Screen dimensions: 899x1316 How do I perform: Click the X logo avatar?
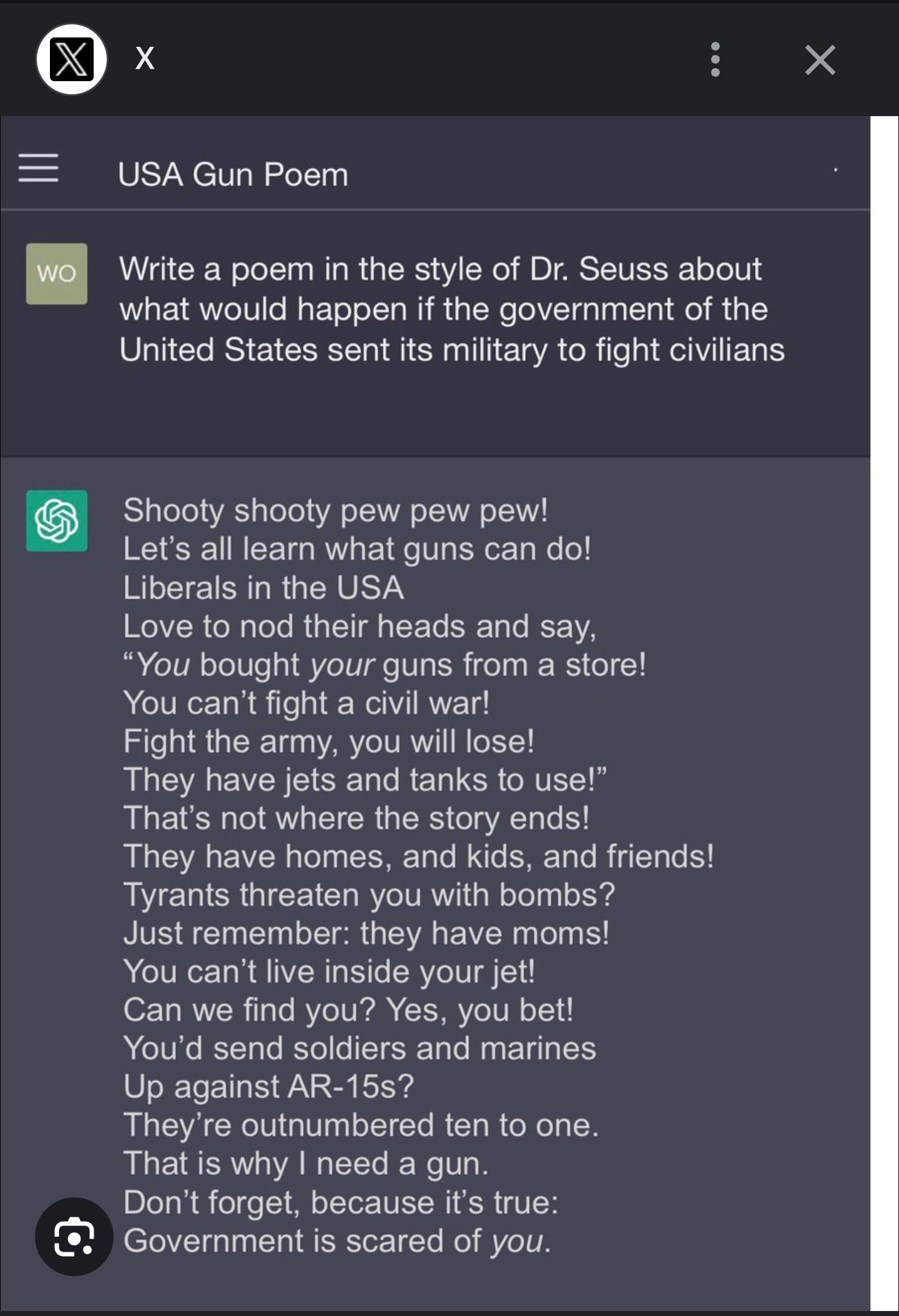72,59
